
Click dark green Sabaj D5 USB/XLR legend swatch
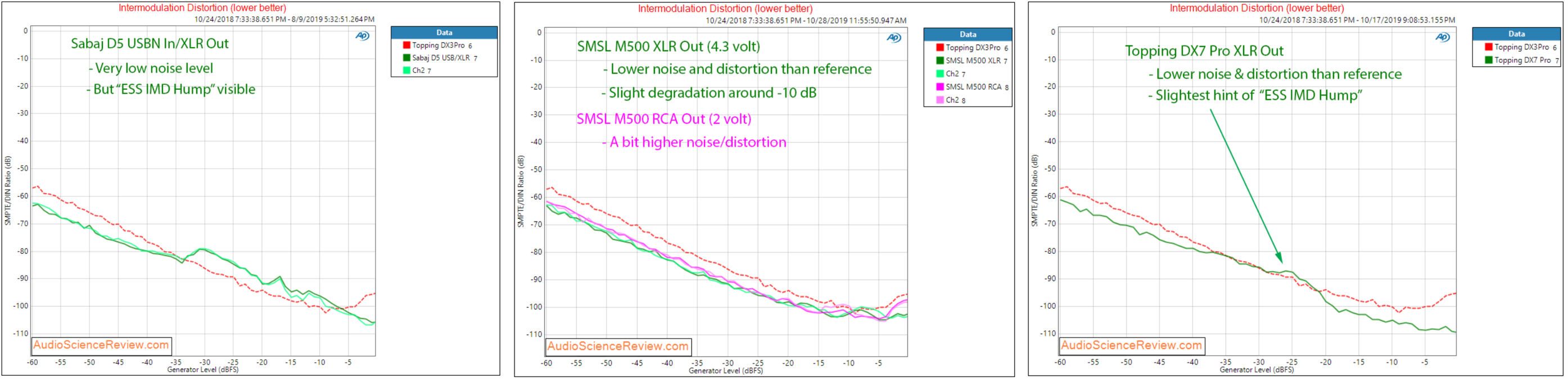click(406, 58)
